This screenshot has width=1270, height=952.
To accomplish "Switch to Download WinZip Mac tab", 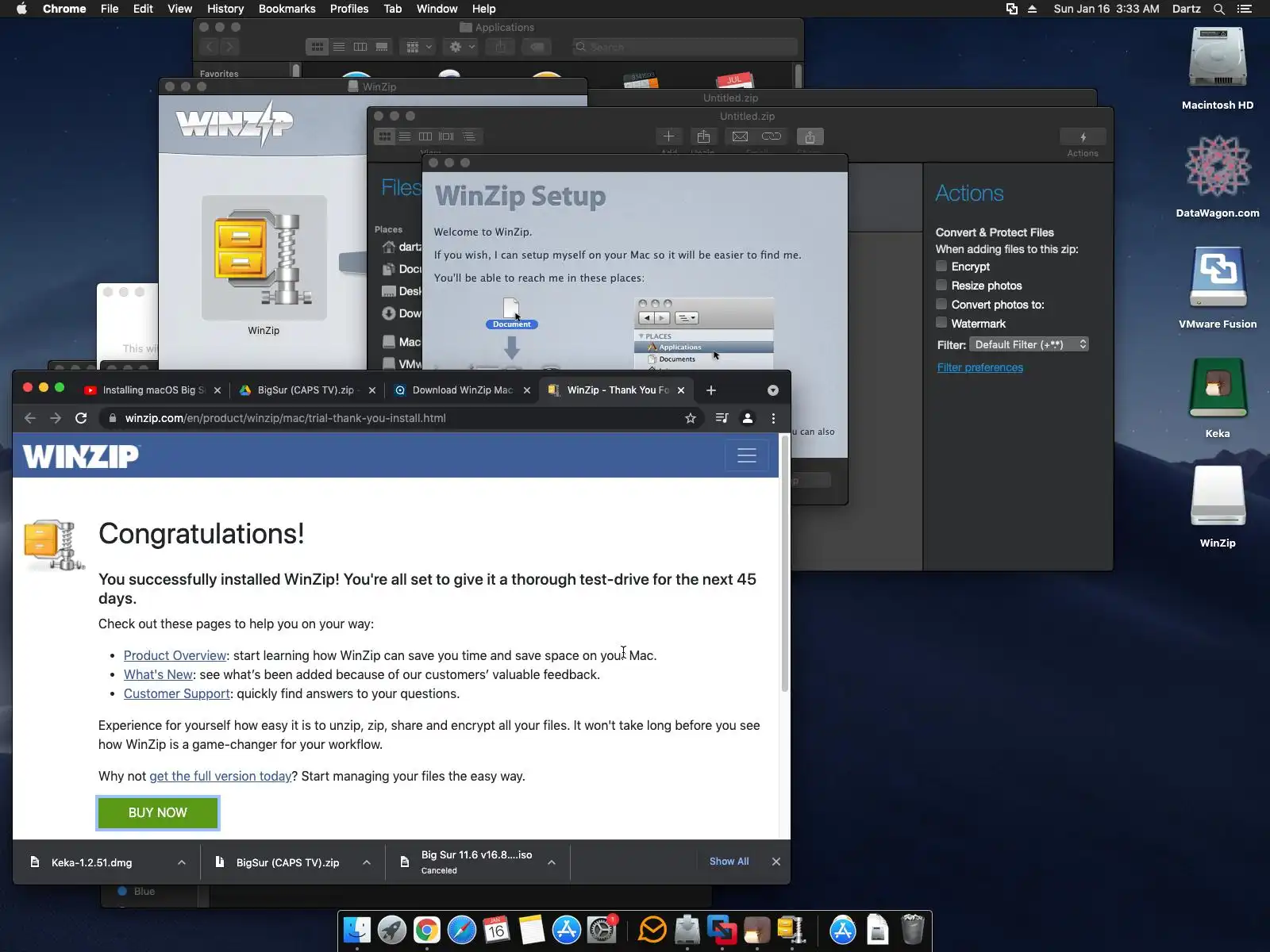I will (x=463, y=390).
